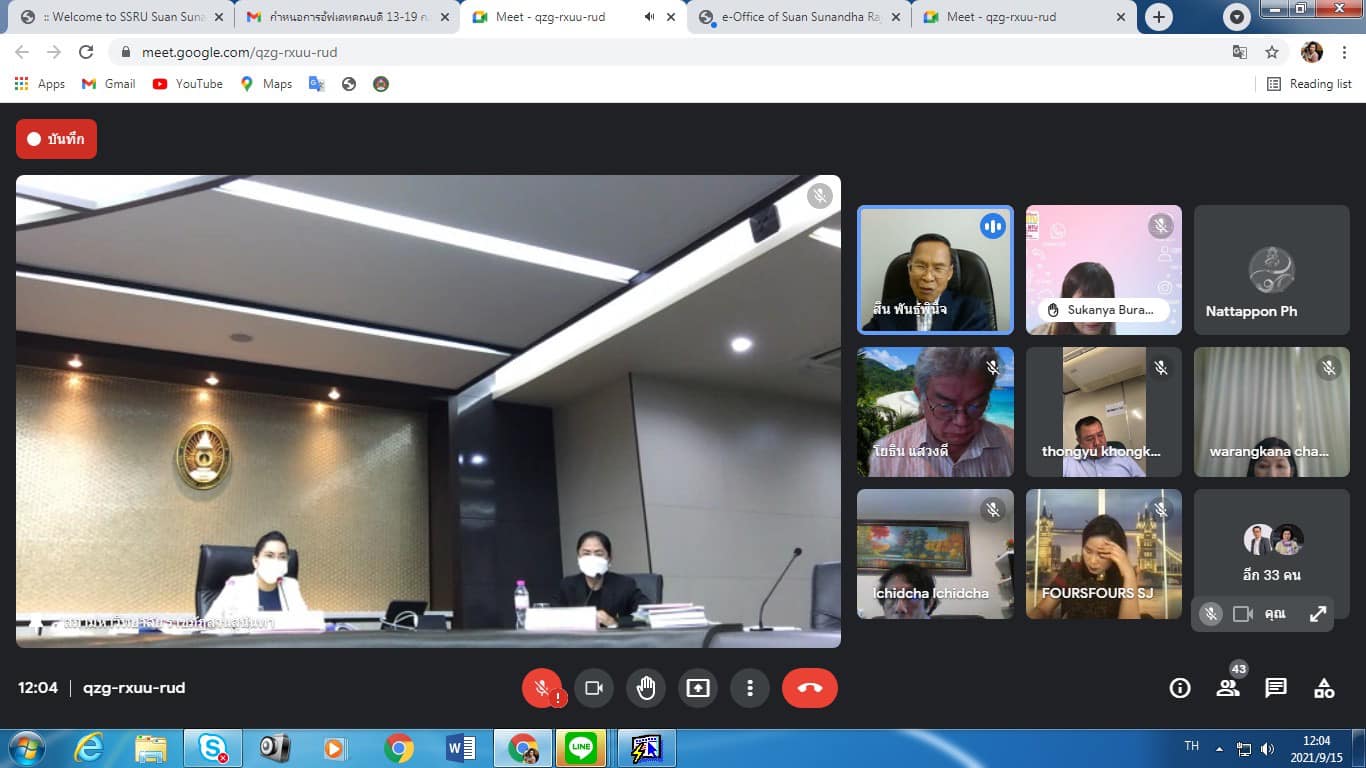
Task: Adjust the system volume speaker icon
Action: tap(1267, 748)
